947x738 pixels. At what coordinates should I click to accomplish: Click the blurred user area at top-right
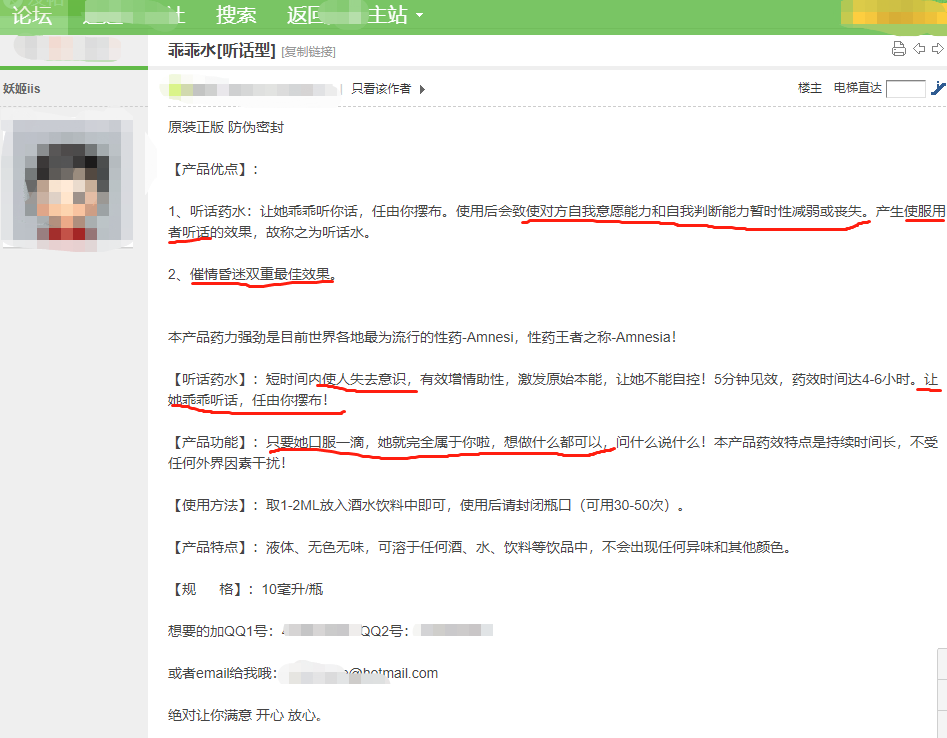point(892,15)
